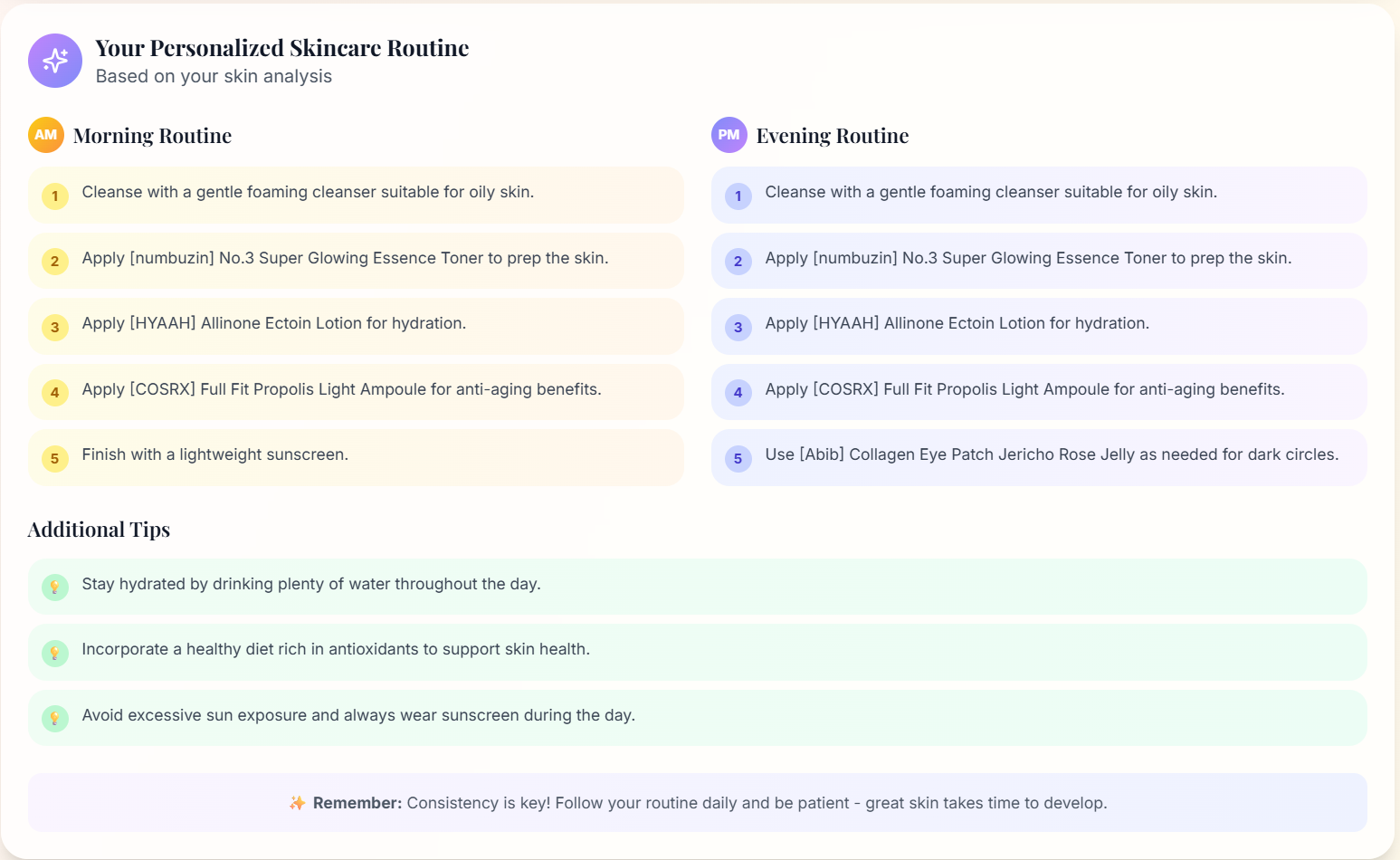Click the Additional Tips section heading
This screenshot has height=860, width=1400.
click(x=99, y=529)
